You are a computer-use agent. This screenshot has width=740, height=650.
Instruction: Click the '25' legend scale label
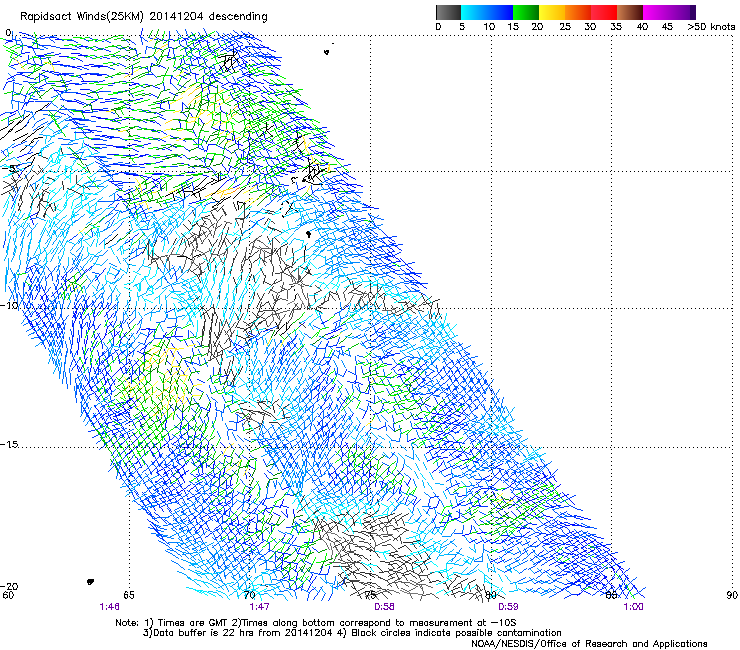565,27
